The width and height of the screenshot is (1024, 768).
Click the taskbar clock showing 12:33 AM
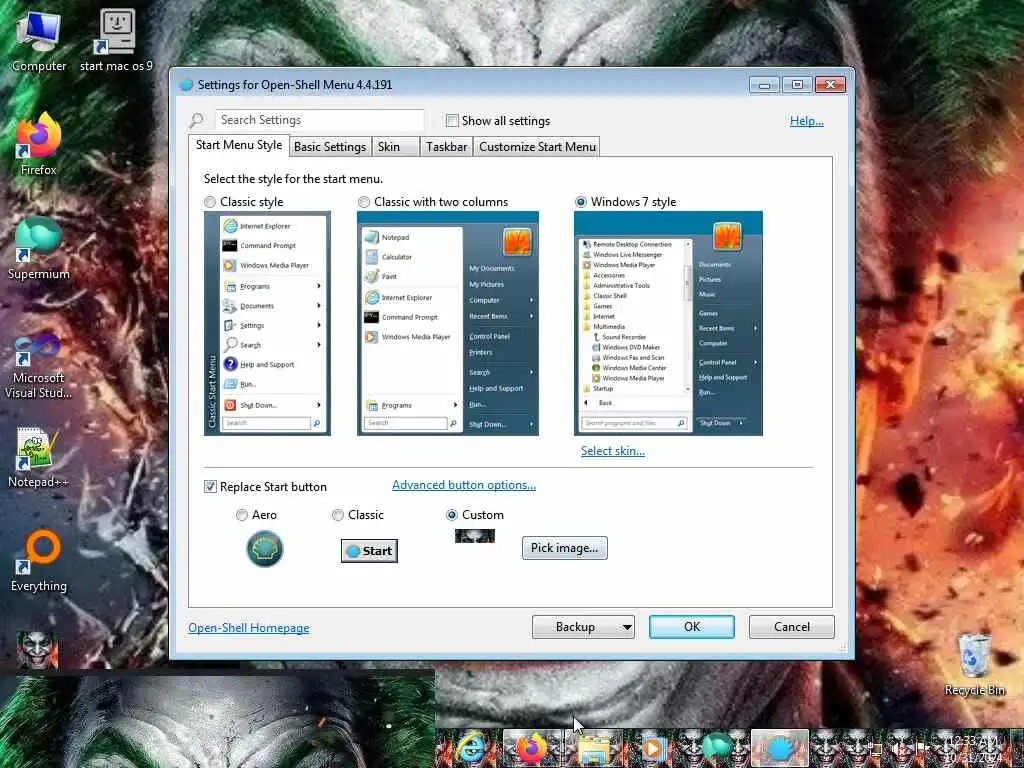tap(973, 749)
